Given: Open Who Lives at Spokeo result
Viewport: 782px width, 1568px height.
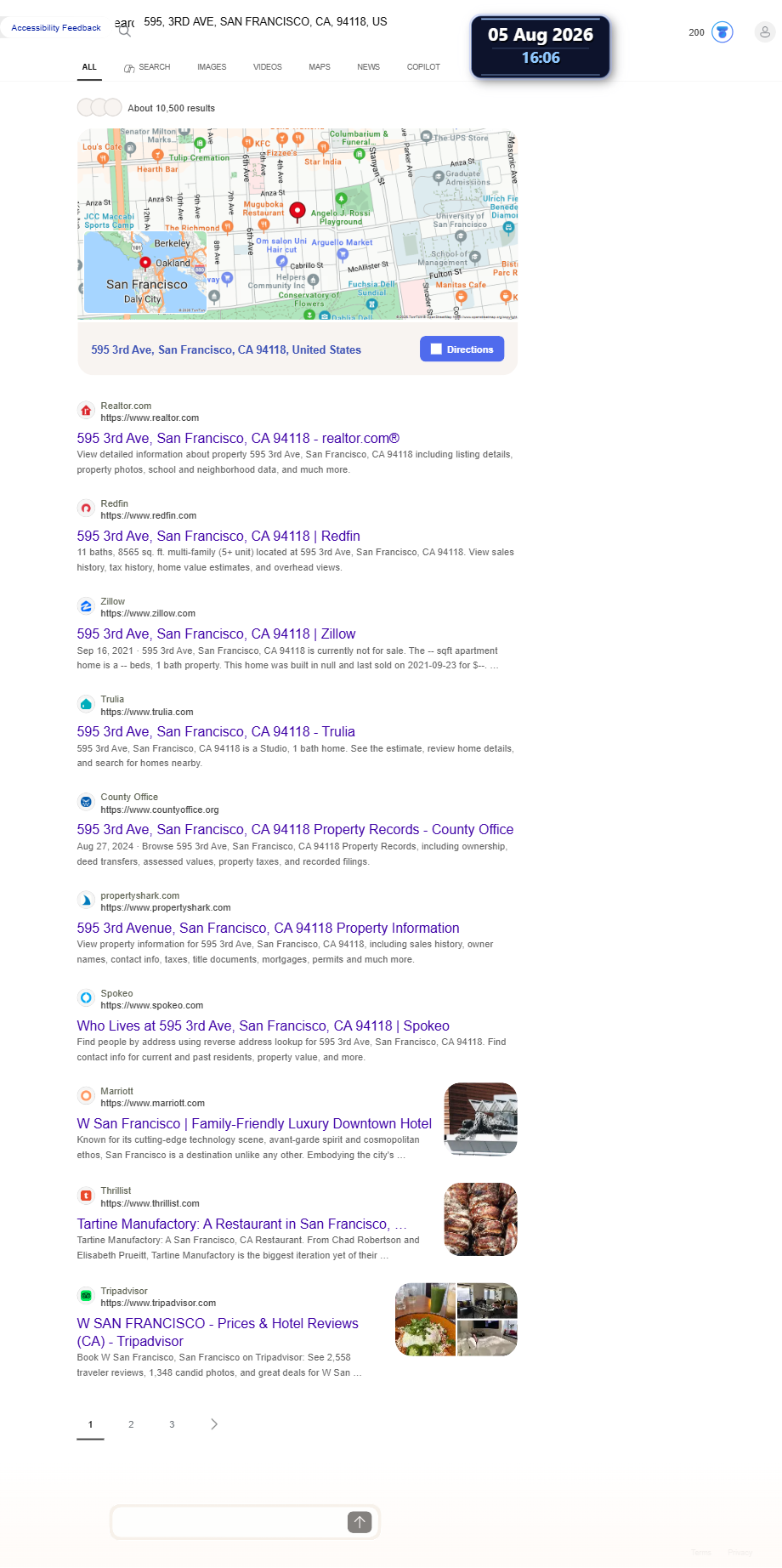Looking at the screenshot, I should [x=263, y=1026].
